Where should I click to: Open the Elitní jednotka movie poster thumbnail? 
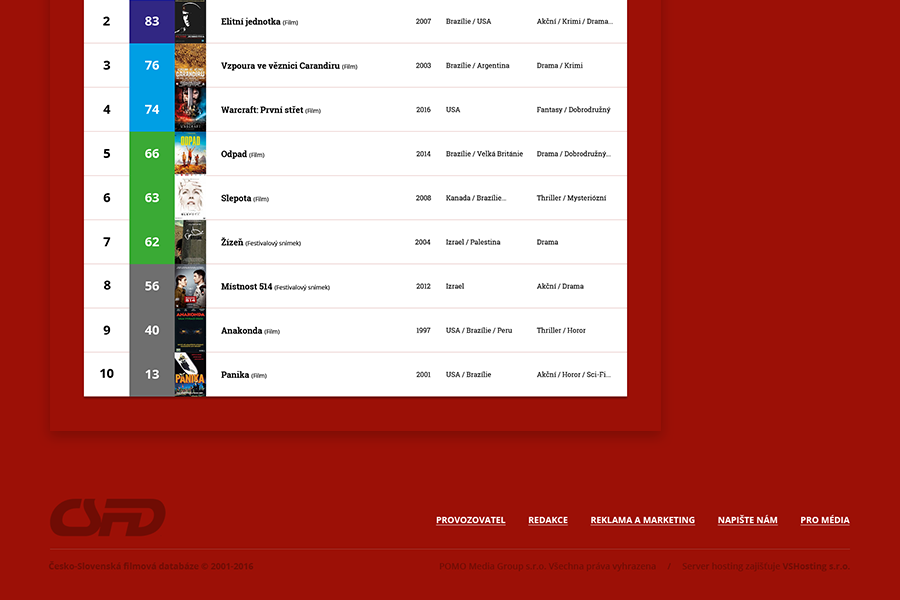(x=190, y=21)
